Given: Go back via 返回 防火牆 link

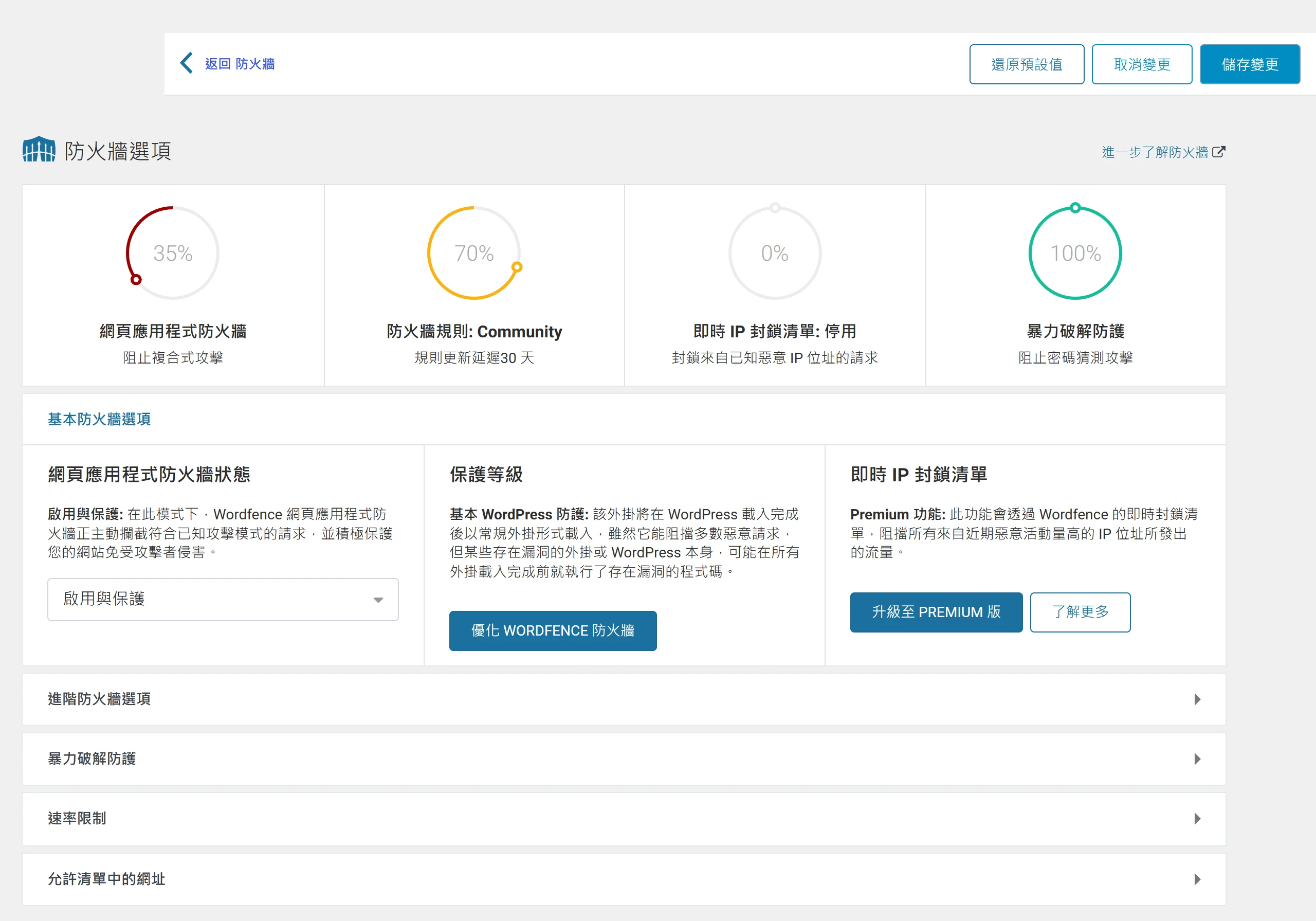Looking at the screenshot, I should coord(240,64).
